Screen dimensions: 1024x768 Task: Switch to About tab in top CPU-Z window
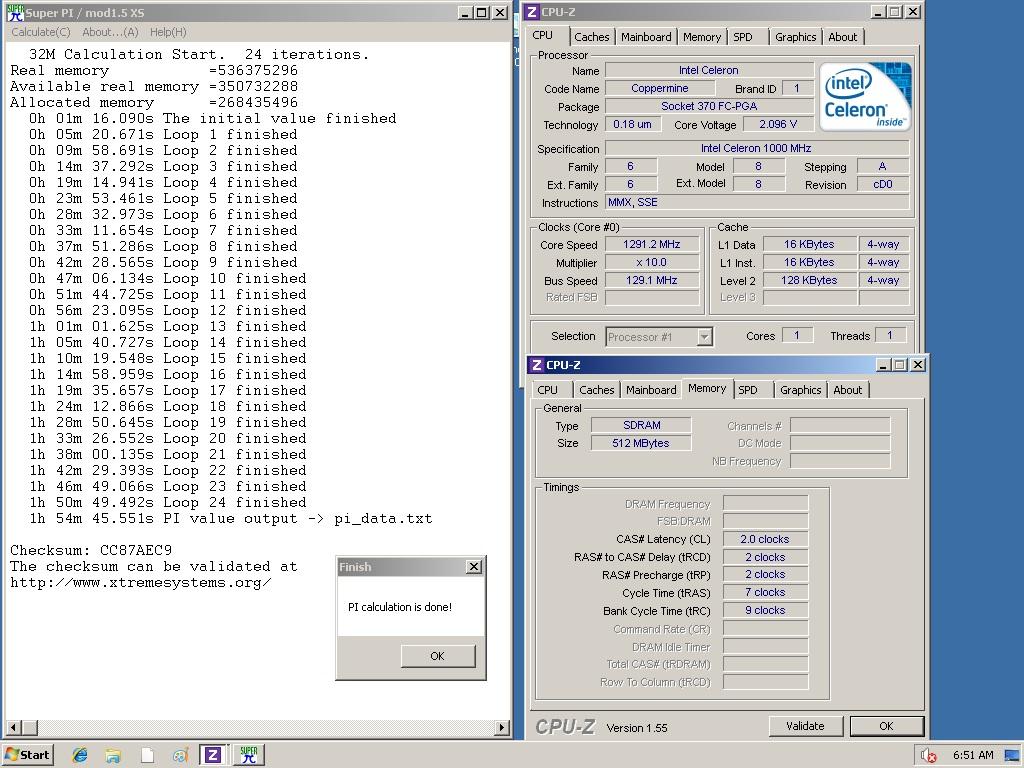[x=843, y=37]
